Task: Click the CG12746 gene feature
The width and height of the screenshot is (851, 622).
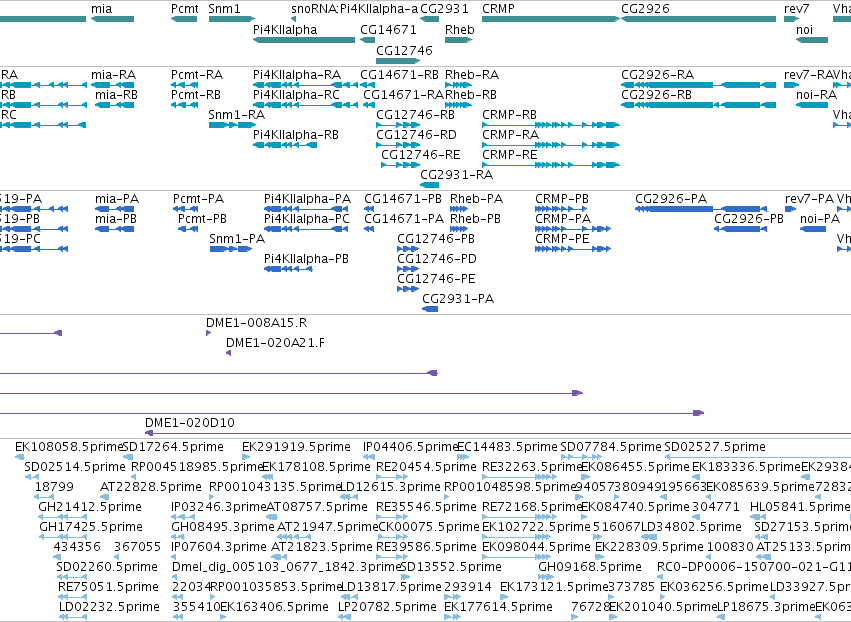Action: point(398,60)
